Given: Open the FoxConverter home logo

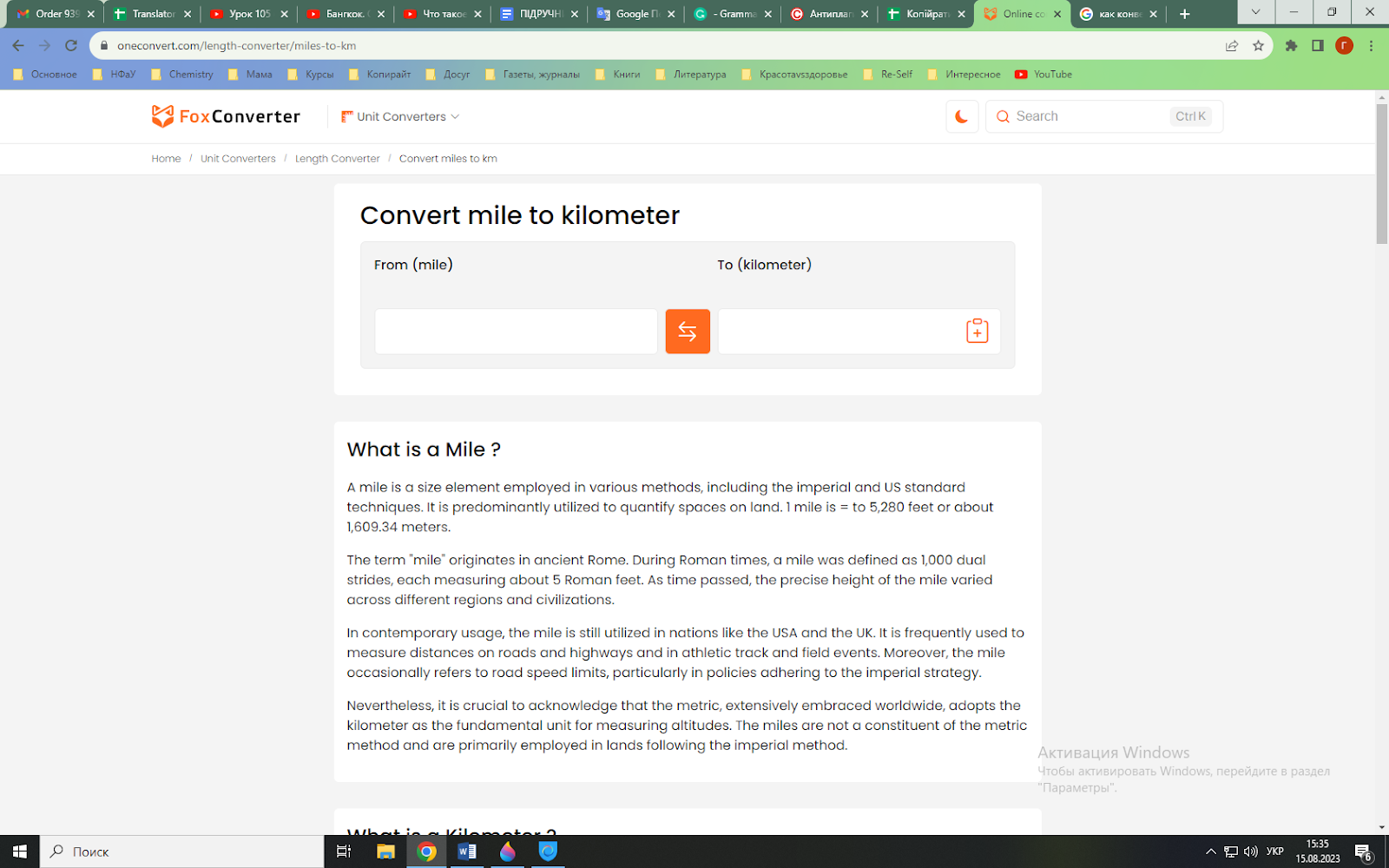Looking at the screenshot, I should pyautogui.click(x=226, y=116).
